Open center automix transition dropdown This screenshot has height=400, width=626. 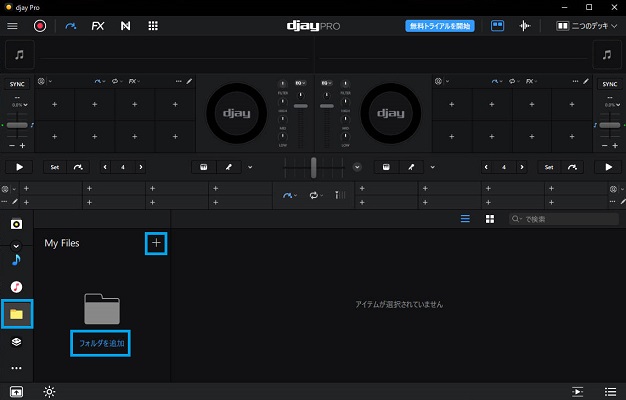click(x=290, y=196)
